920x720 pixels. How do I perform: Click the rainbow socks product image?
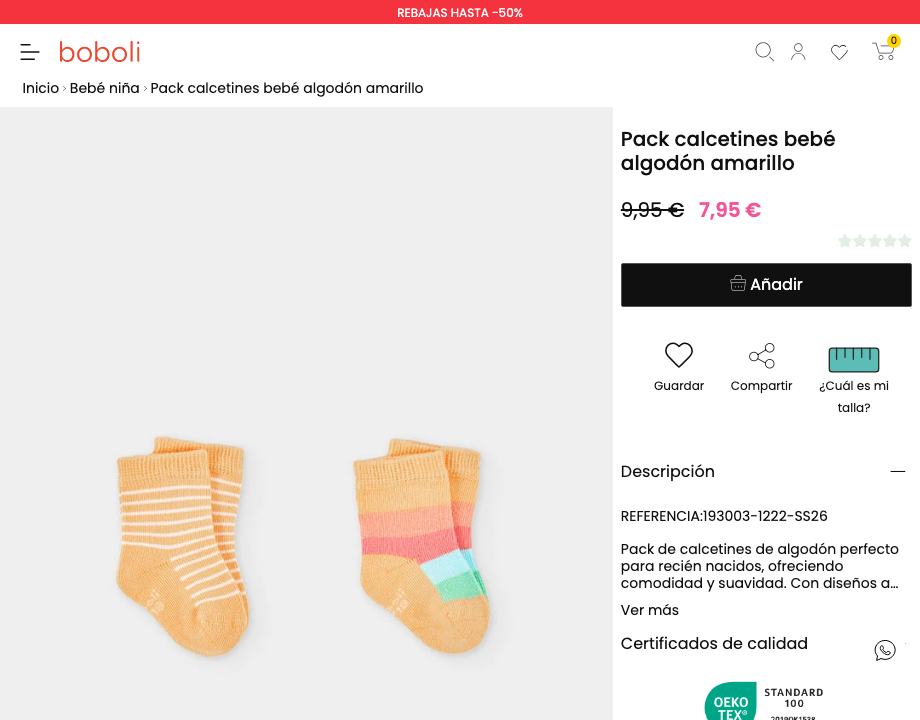click(x=421, y=546)
